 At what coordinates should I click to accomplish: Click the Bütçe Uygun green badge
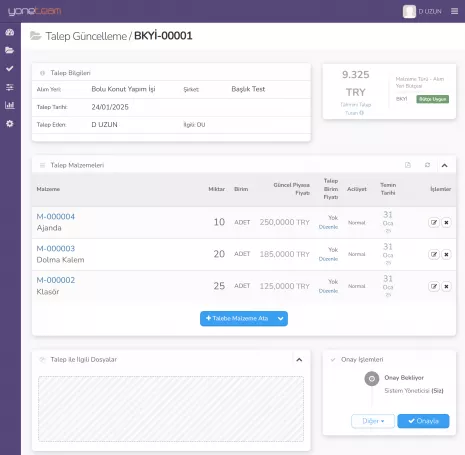point(432,99)
